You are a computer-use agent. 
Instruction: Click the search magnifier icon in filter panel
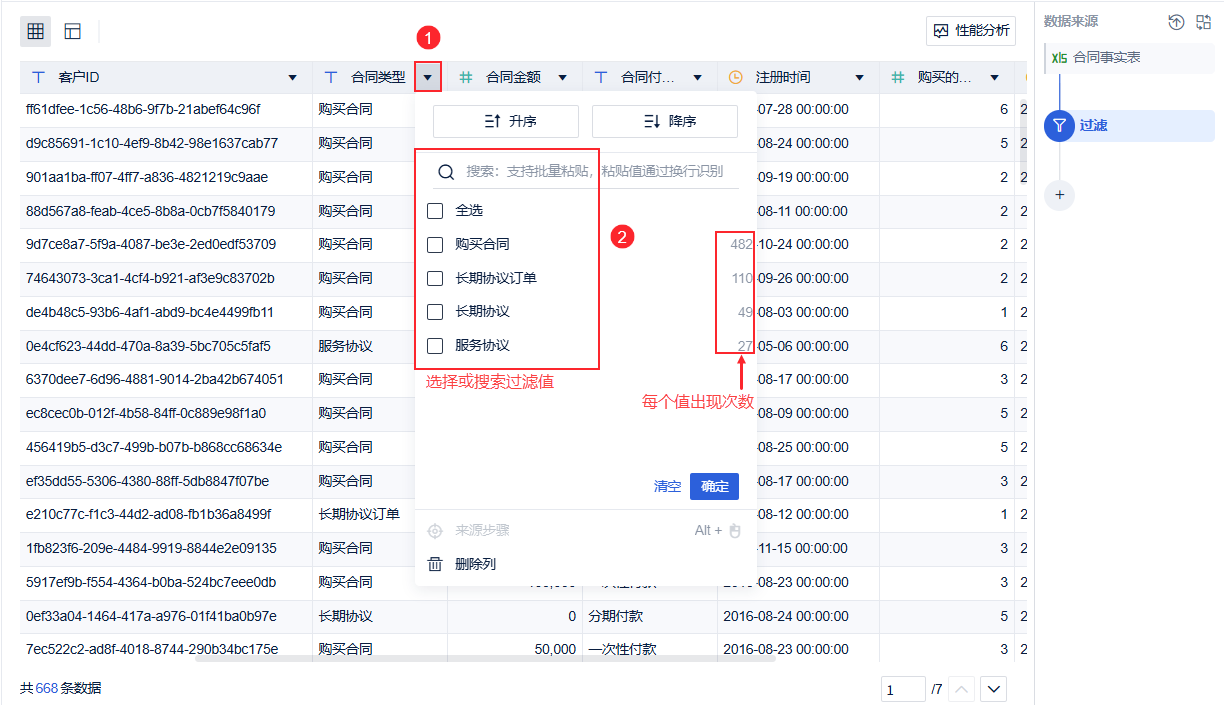point(447,171)
